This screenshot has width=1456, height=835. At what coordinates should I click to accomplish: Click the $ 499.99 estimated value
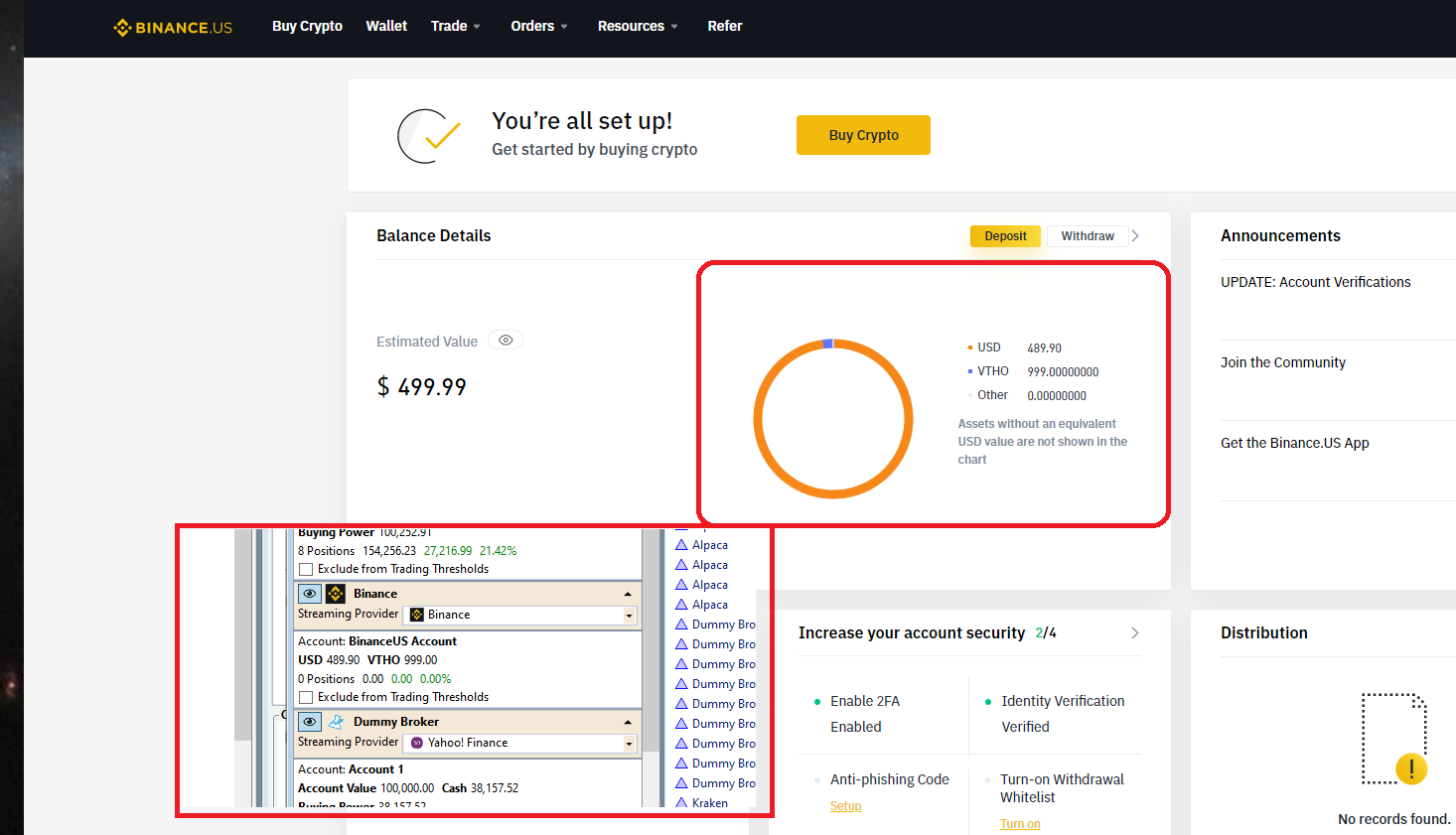click(x=422, y=387)
